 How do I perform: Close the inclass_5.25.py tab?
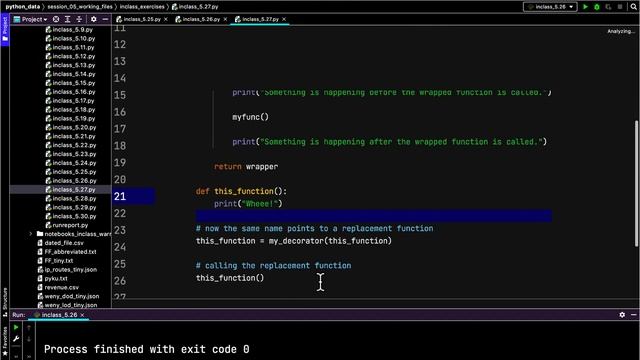click(x=166, y=19)
